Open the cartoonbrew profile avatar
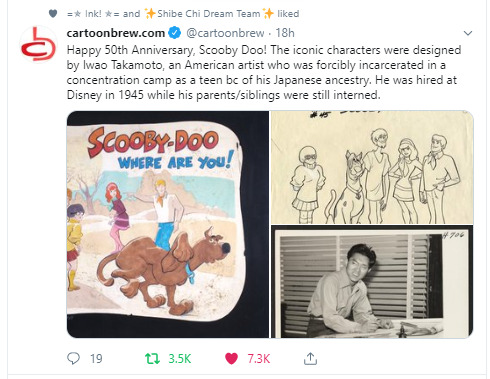 [38, 44]
